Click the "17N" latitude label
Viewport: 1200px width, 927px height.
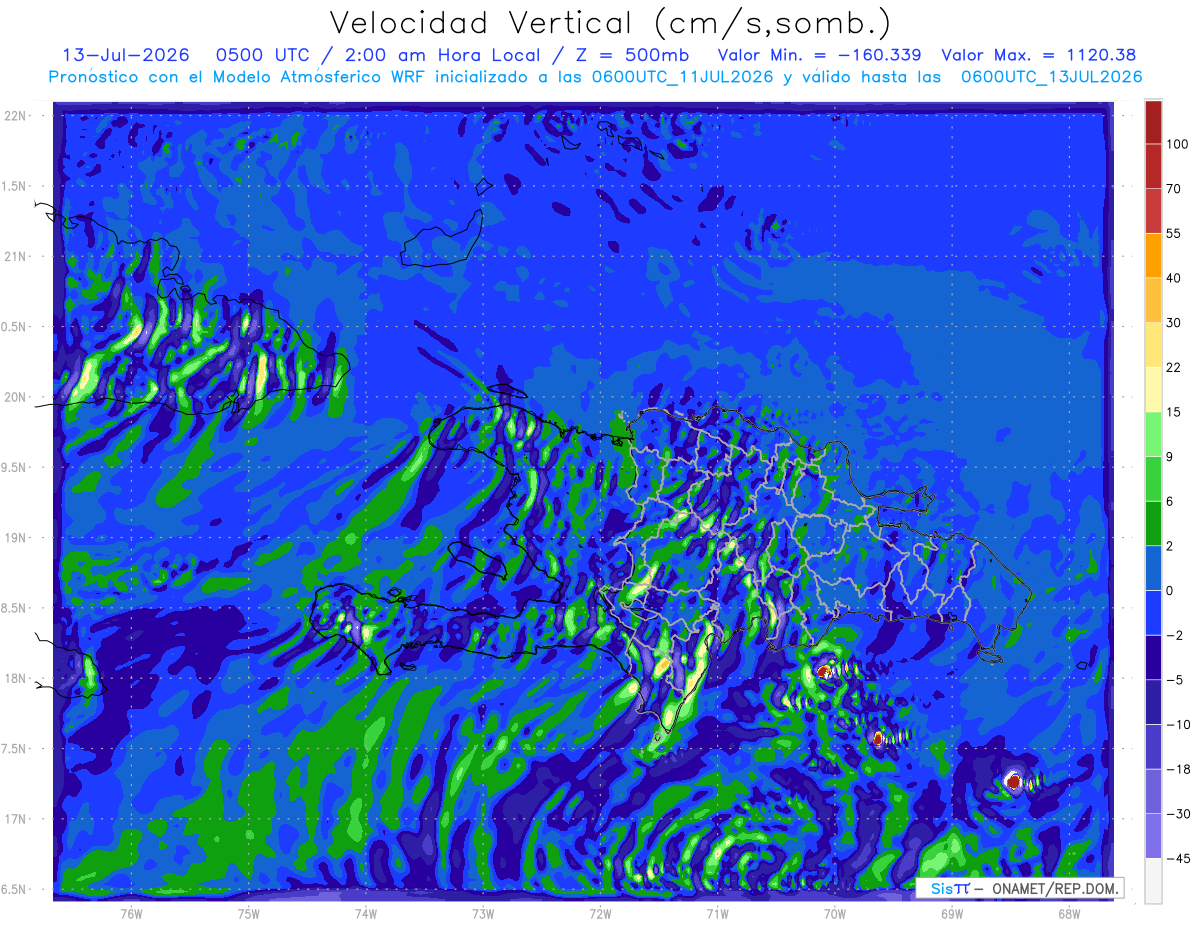coord(16,820)
